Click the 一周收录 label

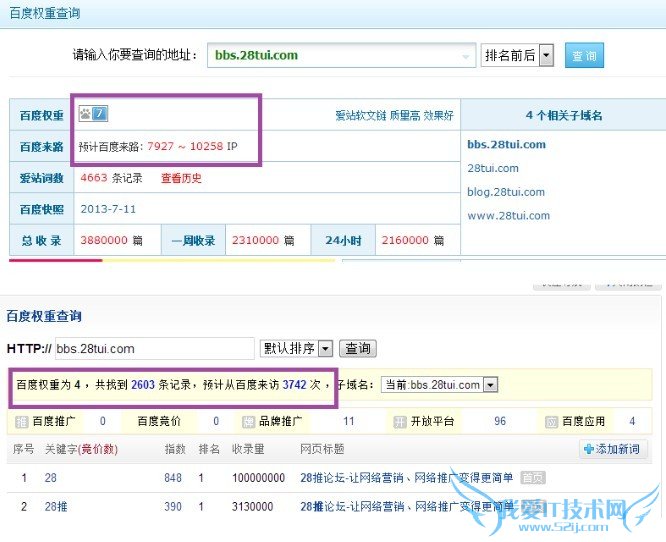(193, 241)
